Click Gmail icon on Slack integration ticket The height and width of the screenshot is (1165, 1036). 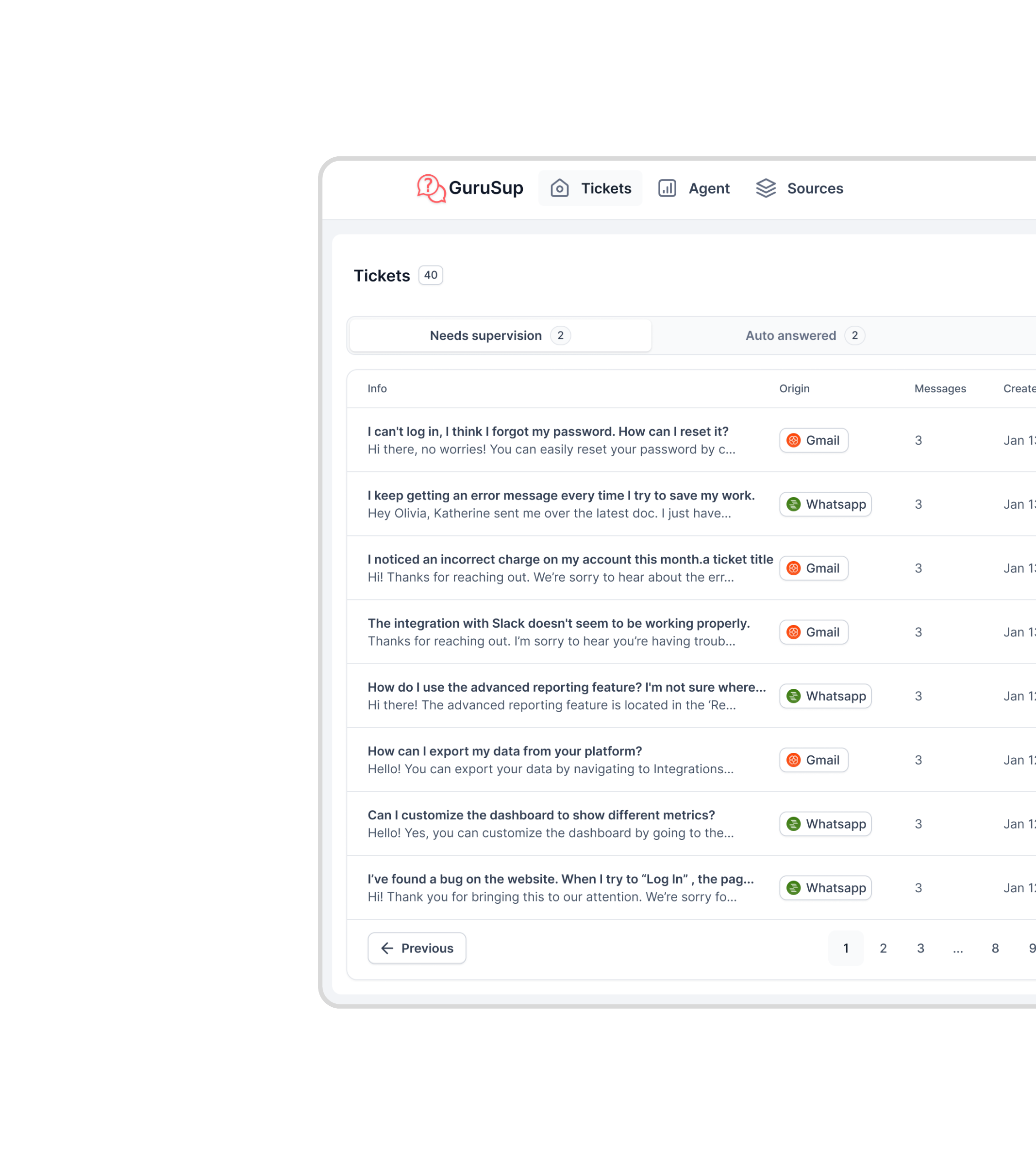point(793,632)
